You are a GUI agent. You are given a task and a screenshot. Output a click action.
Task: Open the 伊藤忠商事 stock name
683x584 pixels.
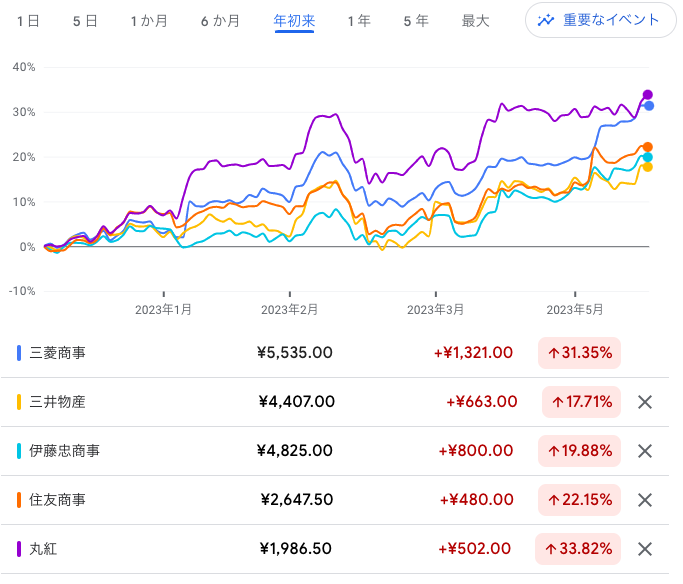pyautogui.click(x=64, y=451)
